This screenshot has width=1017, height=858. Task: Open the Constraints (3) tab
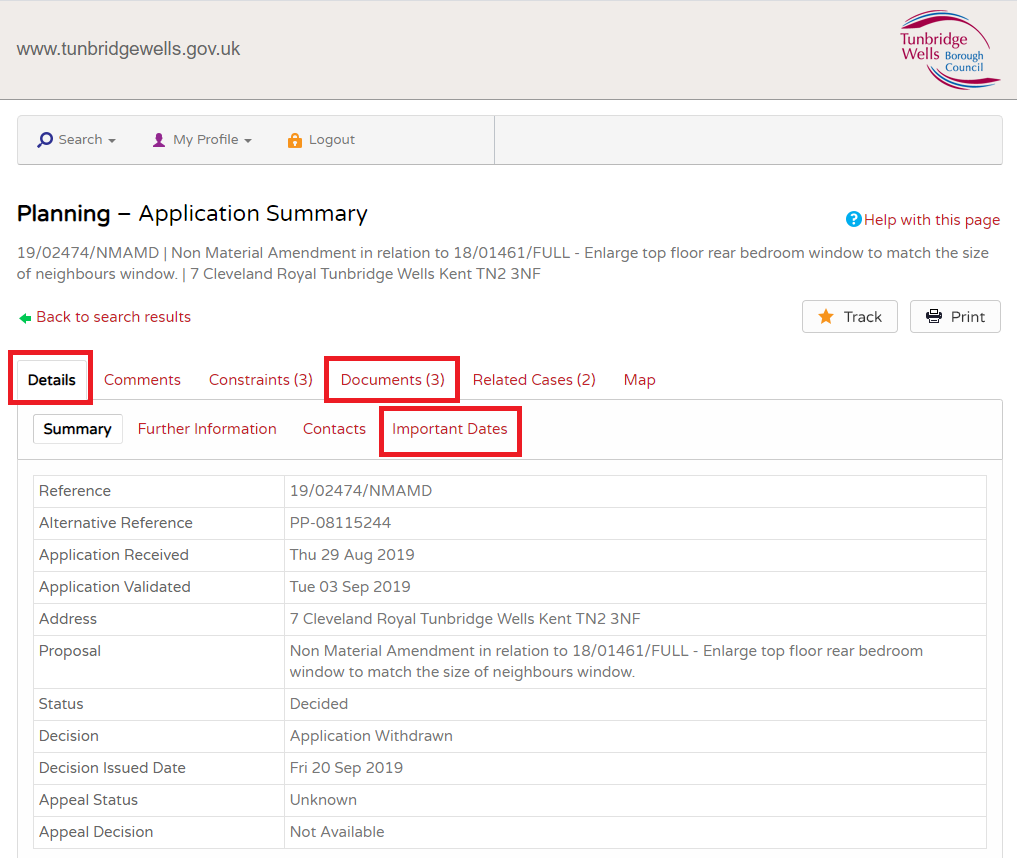point(261,379)
